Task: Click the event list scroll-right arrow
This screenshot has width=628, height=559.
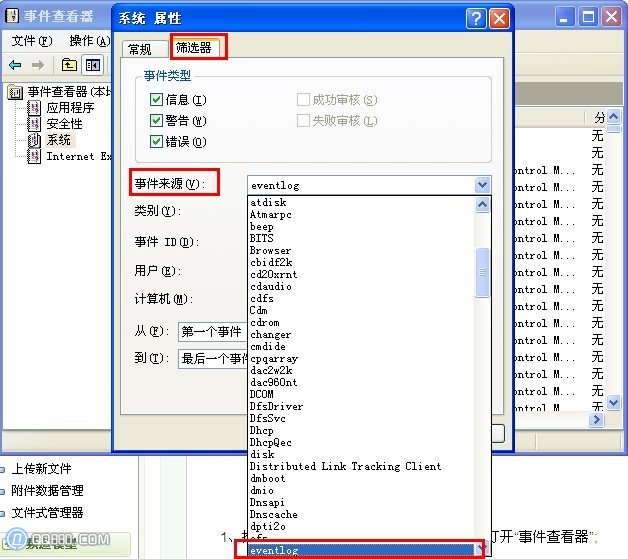Action: 597,419
